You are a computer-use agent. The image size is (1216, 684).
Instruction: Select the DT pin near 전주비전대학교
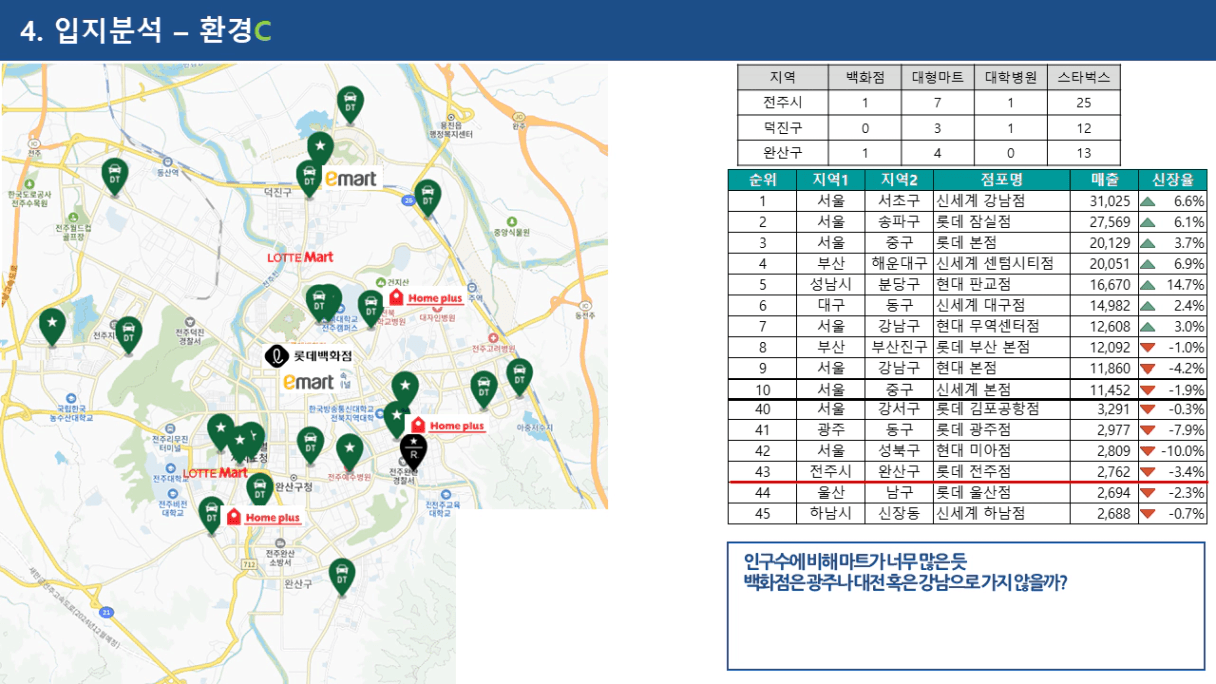tap(211, 515)
